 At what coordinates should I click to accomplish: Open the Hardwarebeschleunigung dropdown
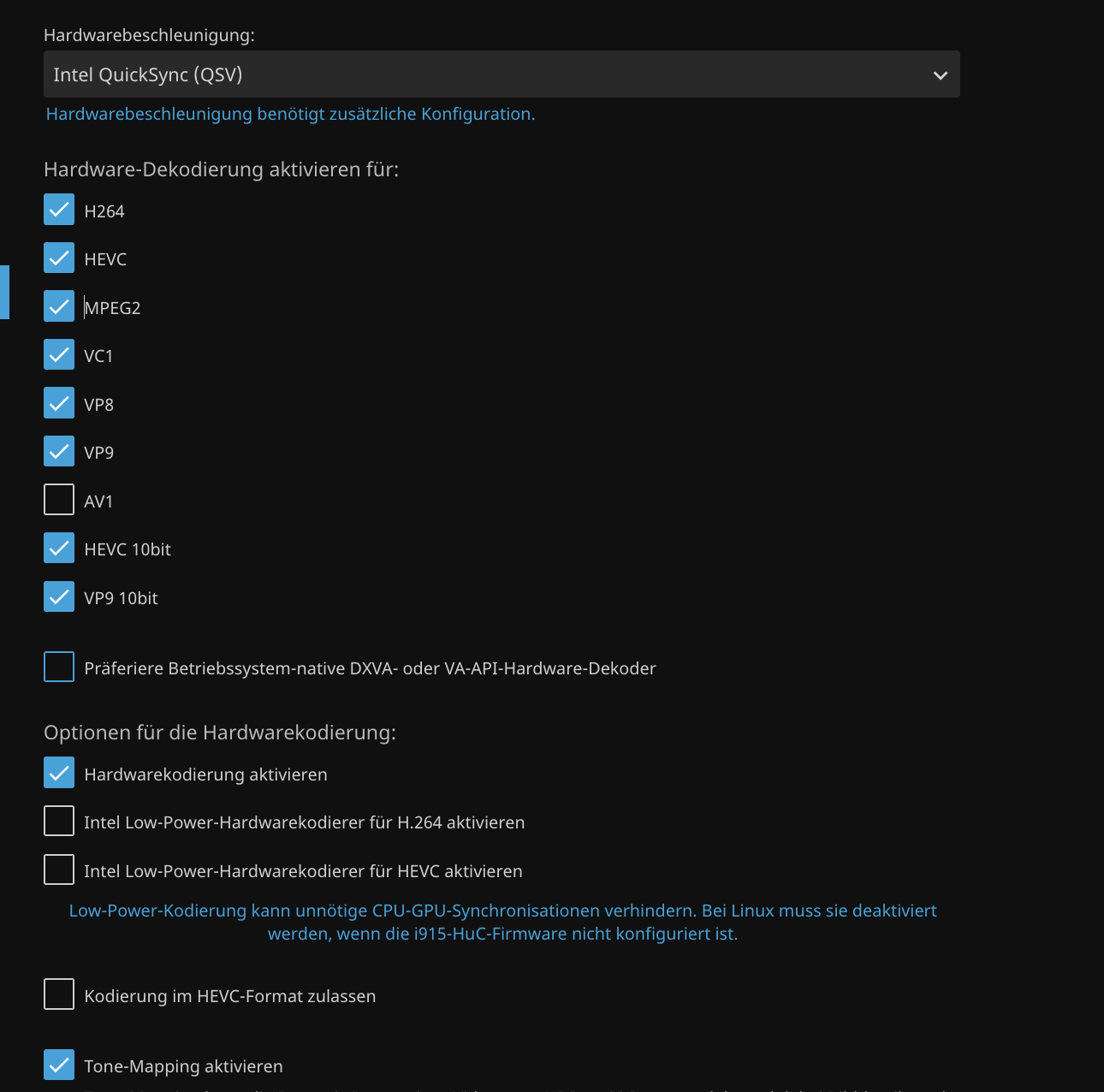click(x=501, y=74)
